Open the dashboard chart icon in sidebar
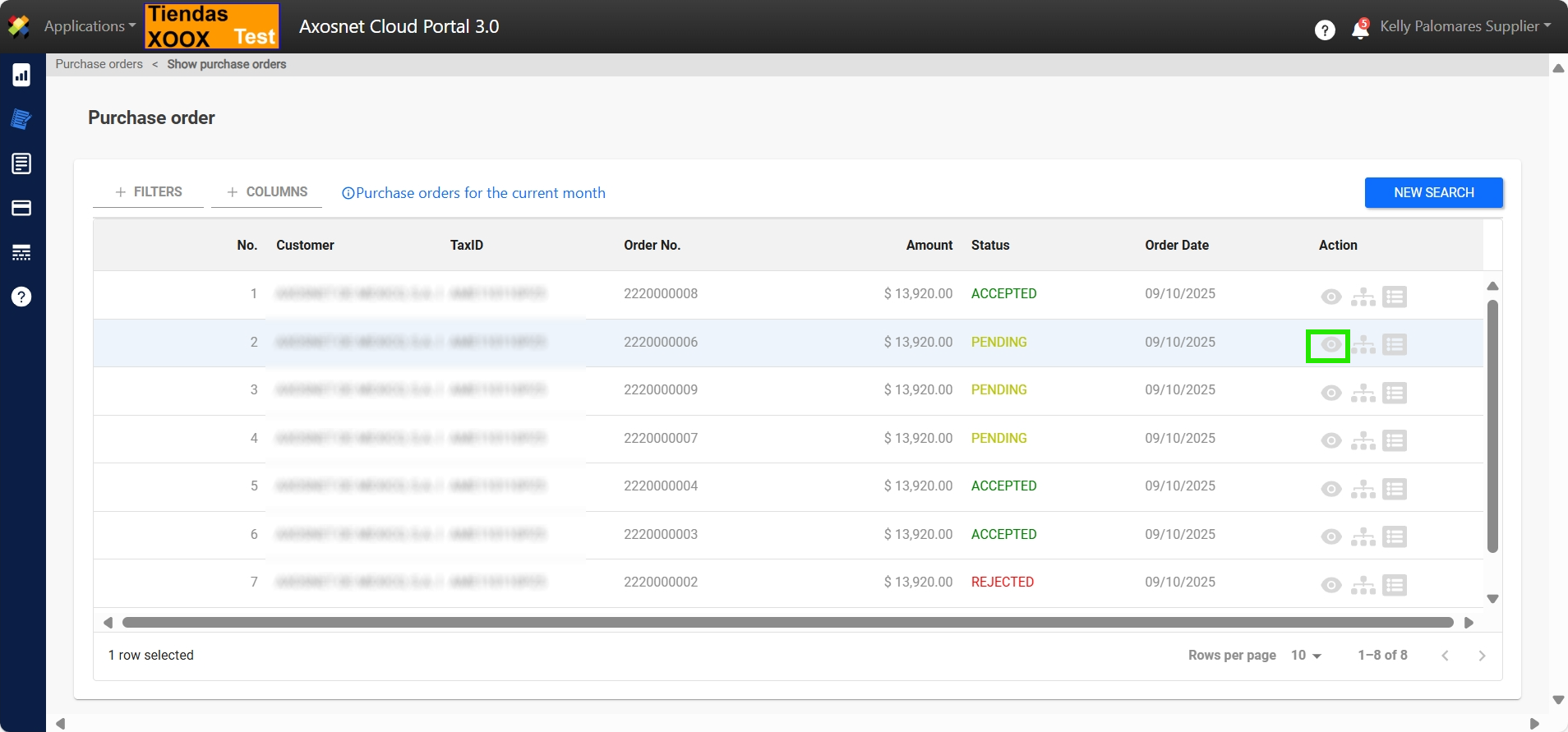The height and width of the screenshot is (732, 1568). 21,75
